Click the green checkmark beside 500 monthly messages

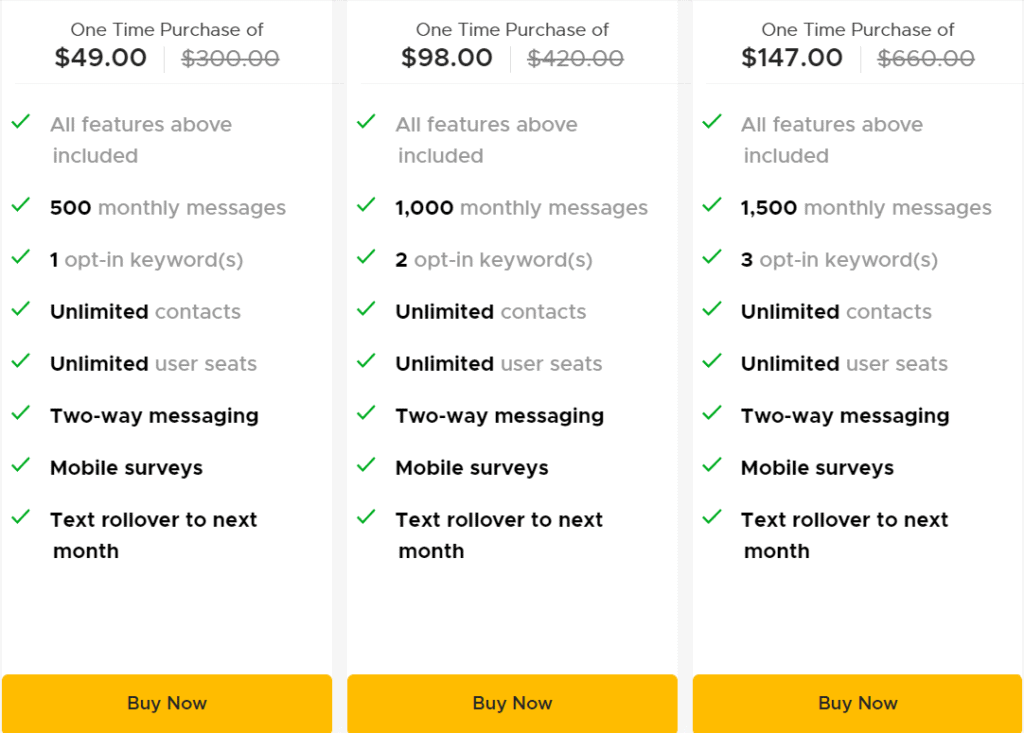click(x=20, y=205)
